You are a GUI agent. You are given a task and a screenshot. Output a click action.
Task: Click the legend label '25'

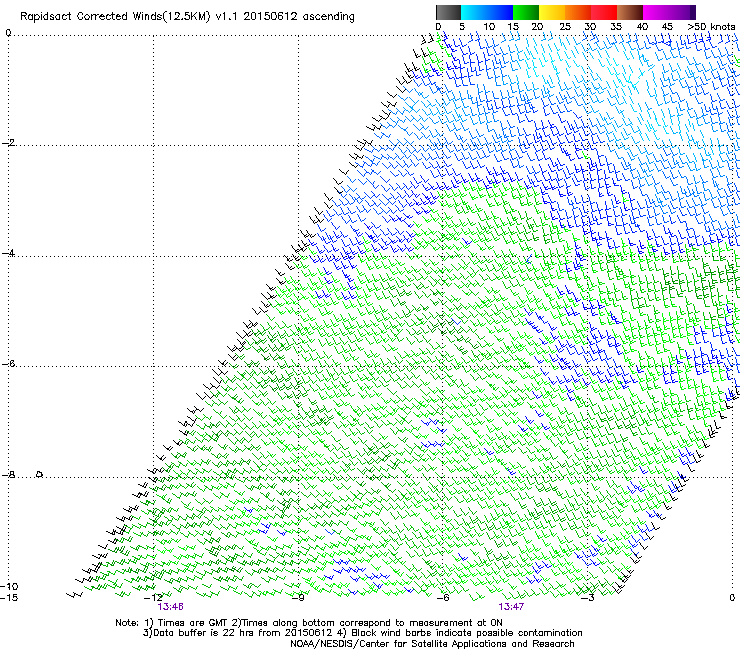point(565,27)
